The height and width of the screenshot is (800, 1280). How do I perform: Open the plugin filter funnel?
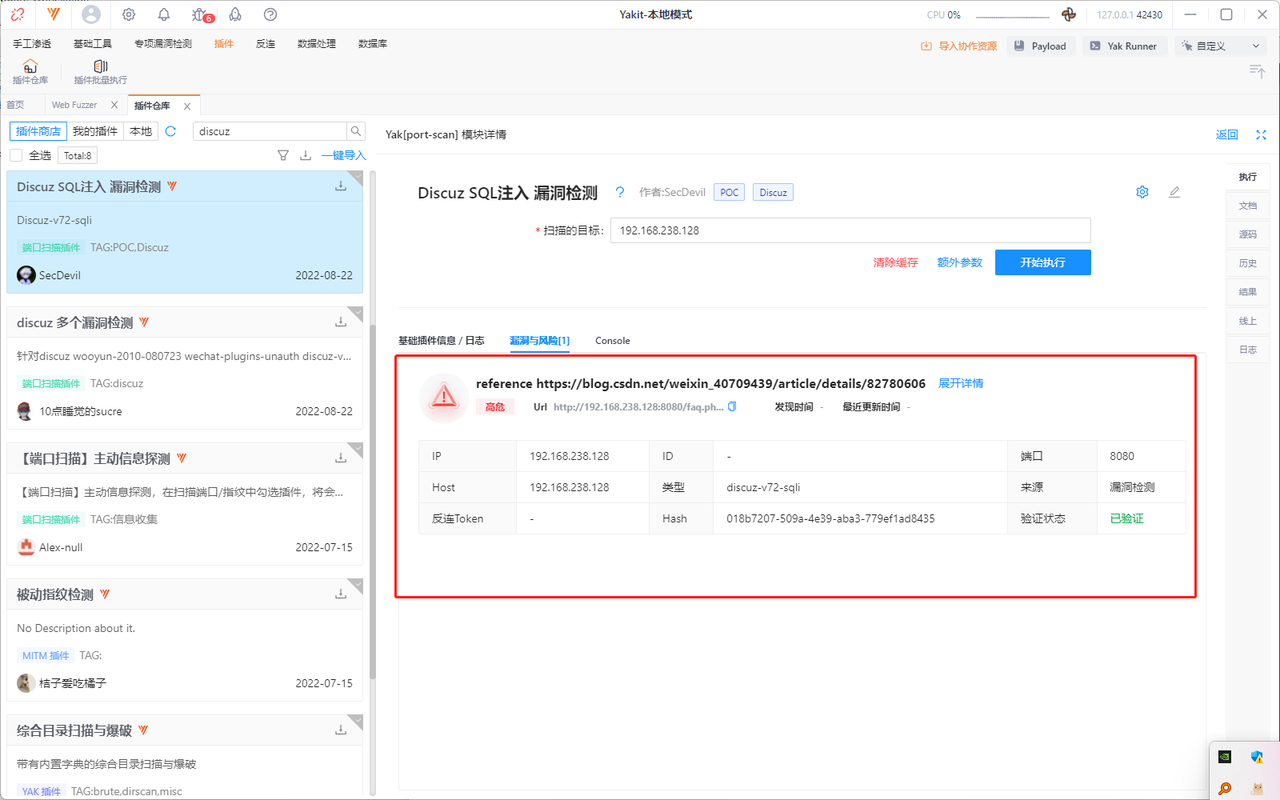283,155
